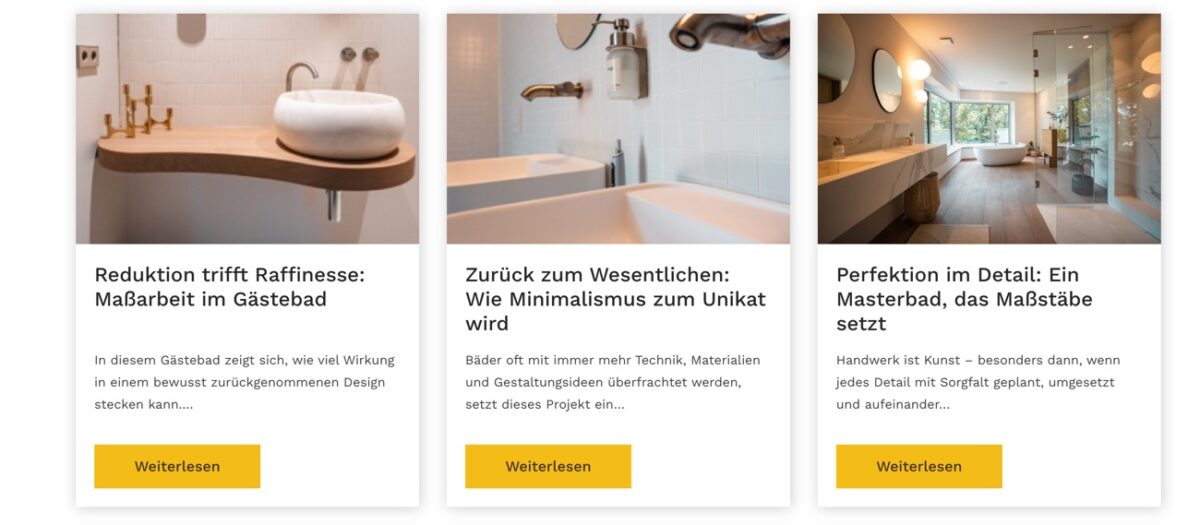Image resolution: width=1200 pixels, height=525 pixels.
Task: Select the master bathroom photo thumbnail
Action: tap(989, 128)
